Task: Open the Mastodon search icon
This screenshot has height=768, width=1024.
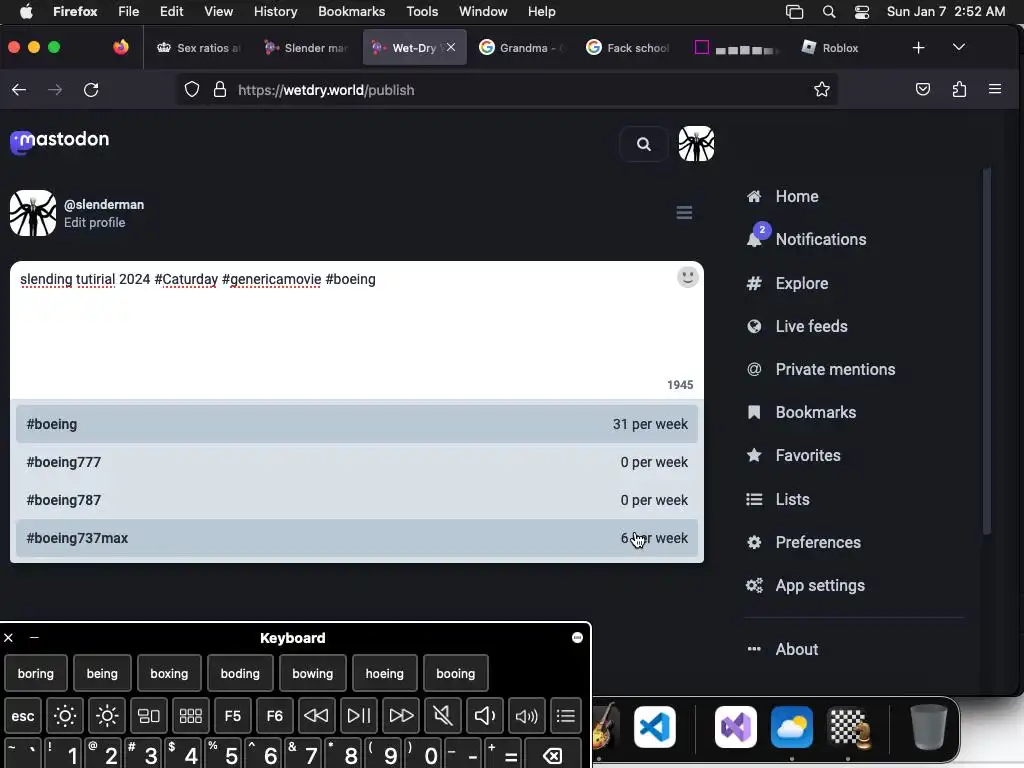Action: pos(643,144)
